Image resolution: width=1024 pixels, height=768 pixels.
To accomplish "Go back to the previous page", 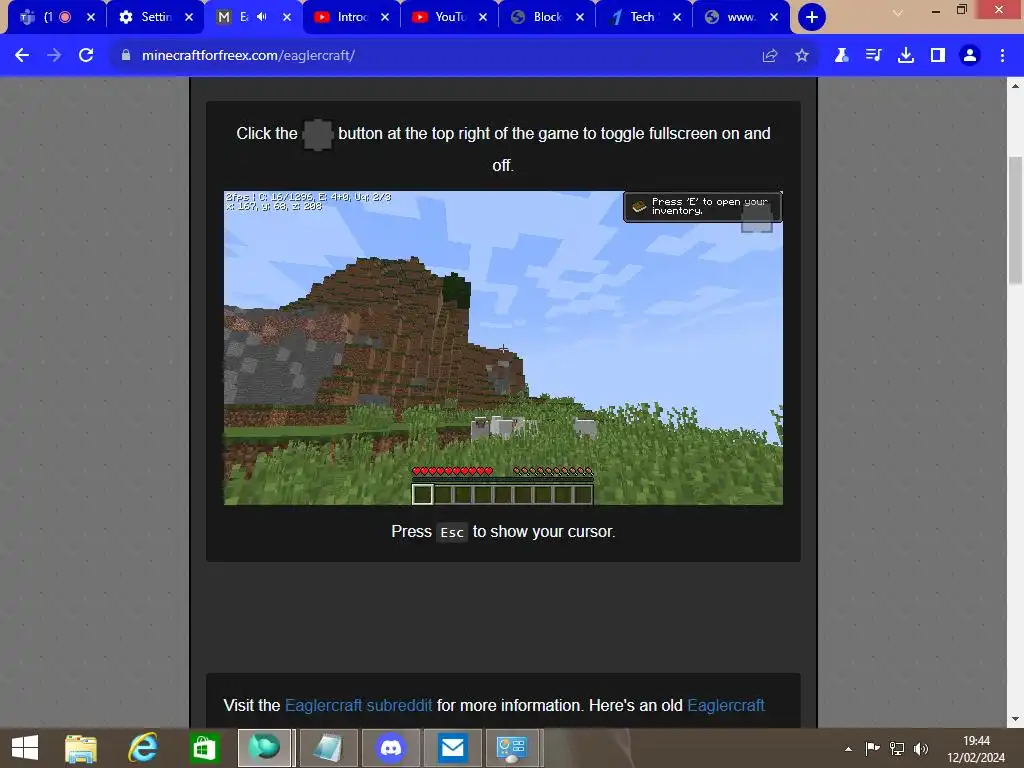I will 22,56.
